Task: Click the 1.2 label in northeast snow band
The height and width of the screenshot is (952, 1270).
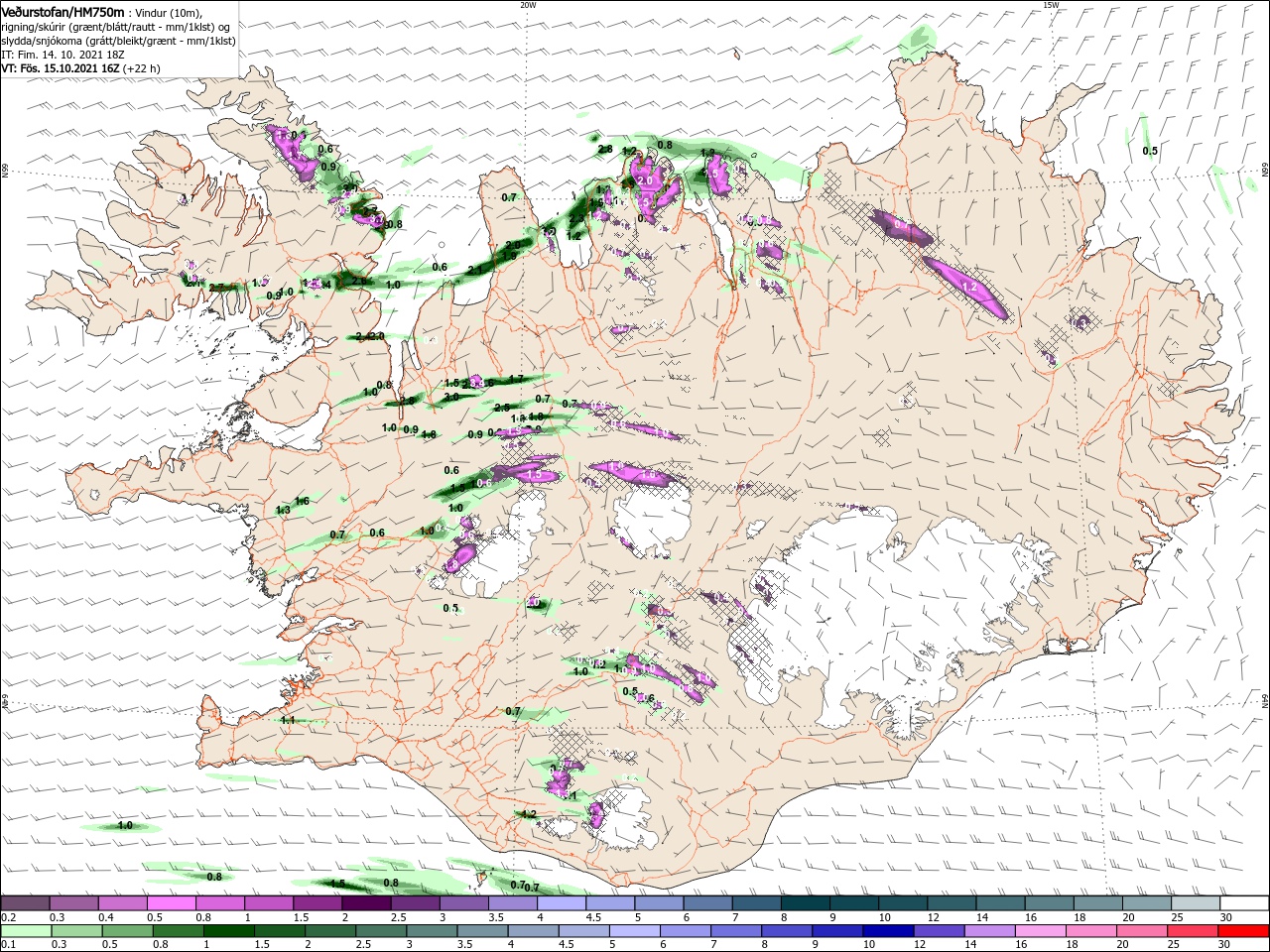Action: point(970,287)
